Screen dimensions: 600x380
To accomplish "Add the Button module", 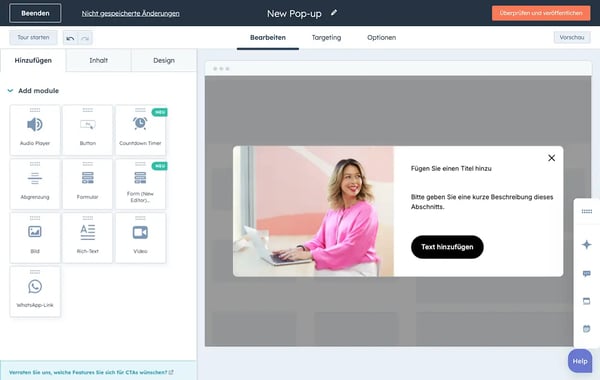I will [88, 130].
